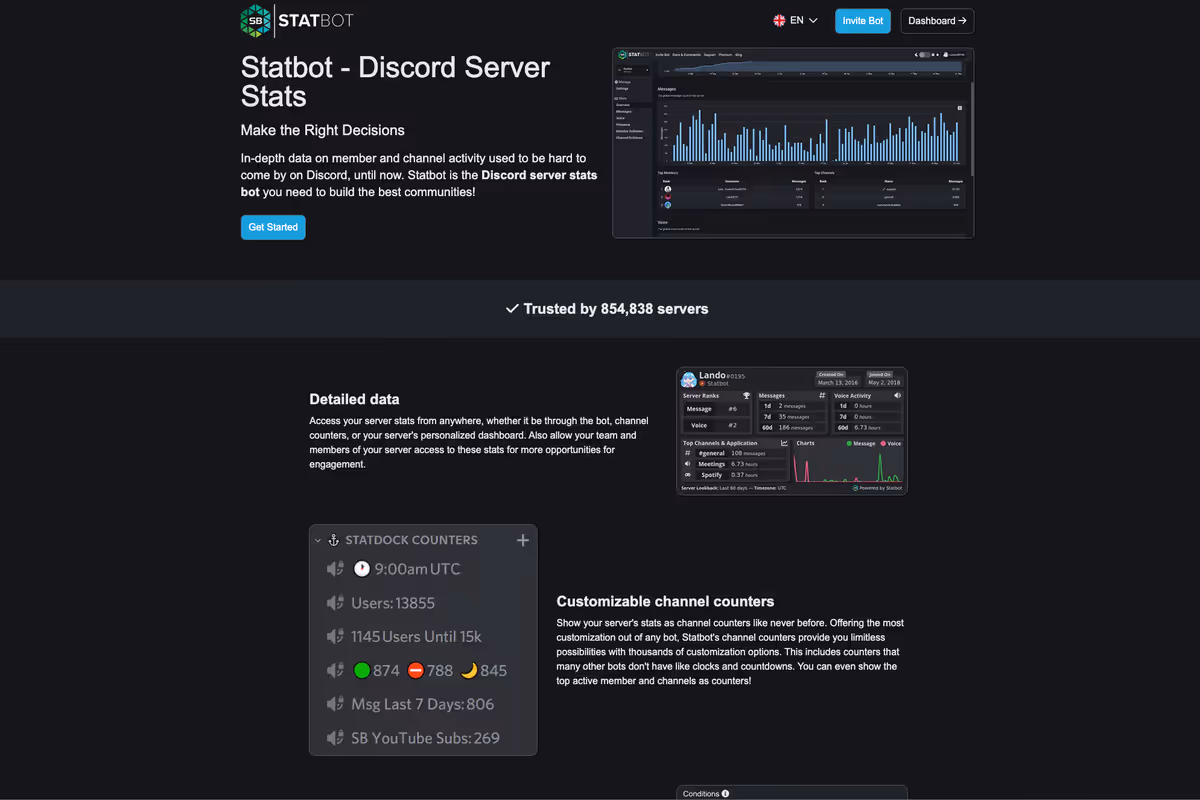1200x800 pixels.
Task: Click the 60d 186 messages row
Action: [x=792, y=428]
